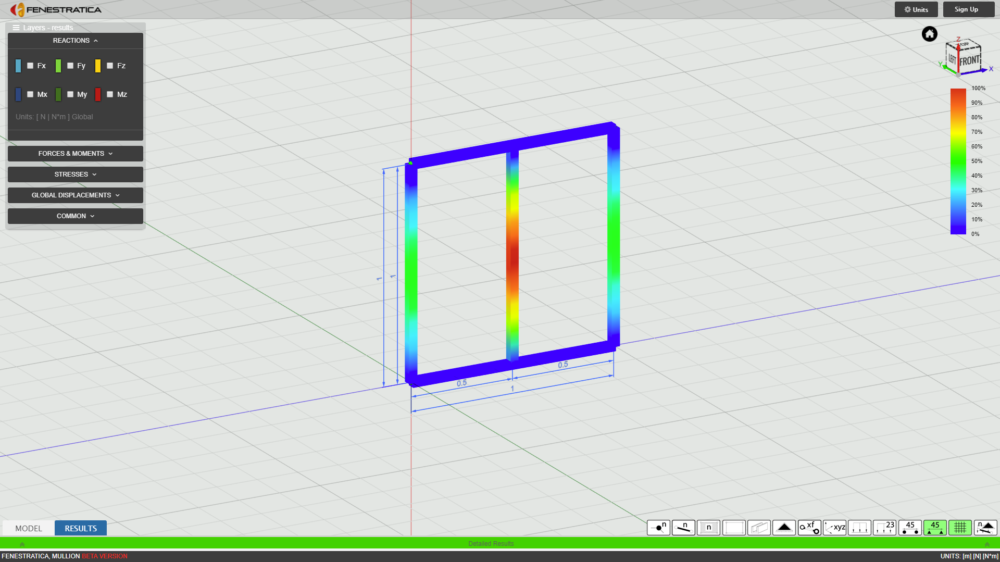Image resolution: width=1000 pixels, height=562 pixels.
Task: Toggle 3D profile rendering icon
Action: (x=759, y=528)
